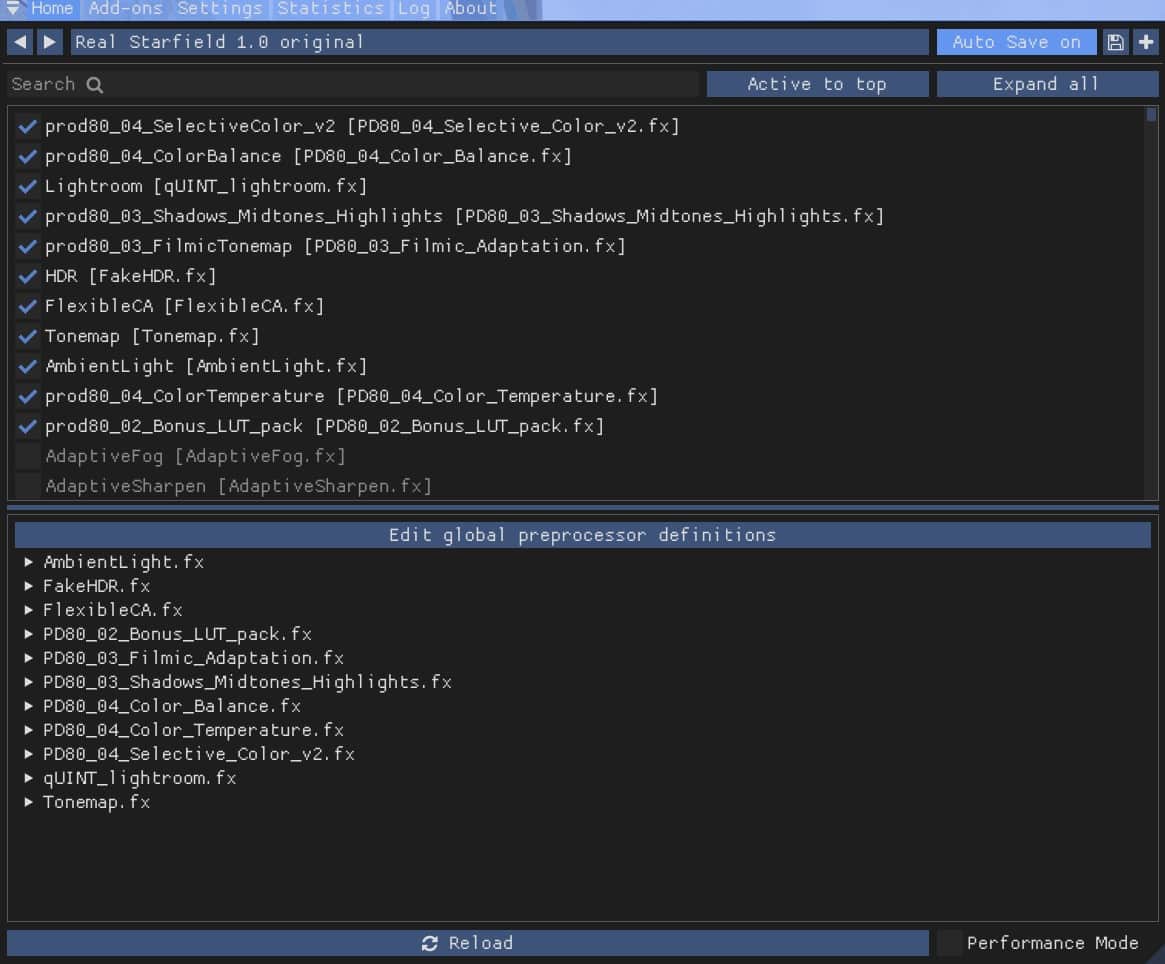
Task: Enable the AdaptiveFog effect checkbox
Action: (27, 456)
